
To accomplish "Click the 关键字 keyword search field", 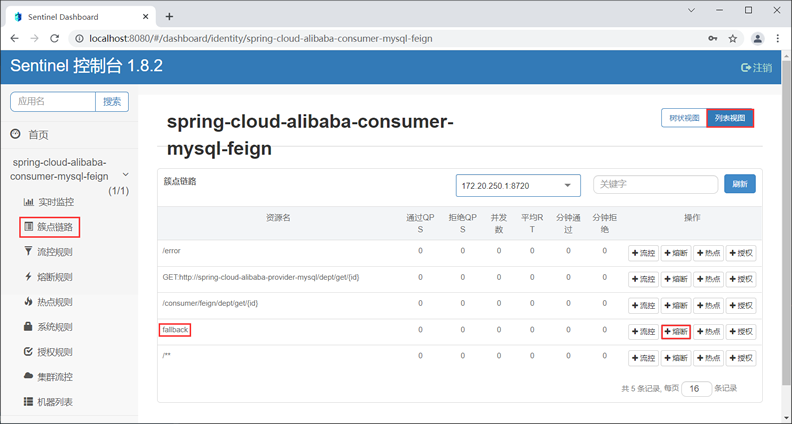I will click(x=655, y=184).
